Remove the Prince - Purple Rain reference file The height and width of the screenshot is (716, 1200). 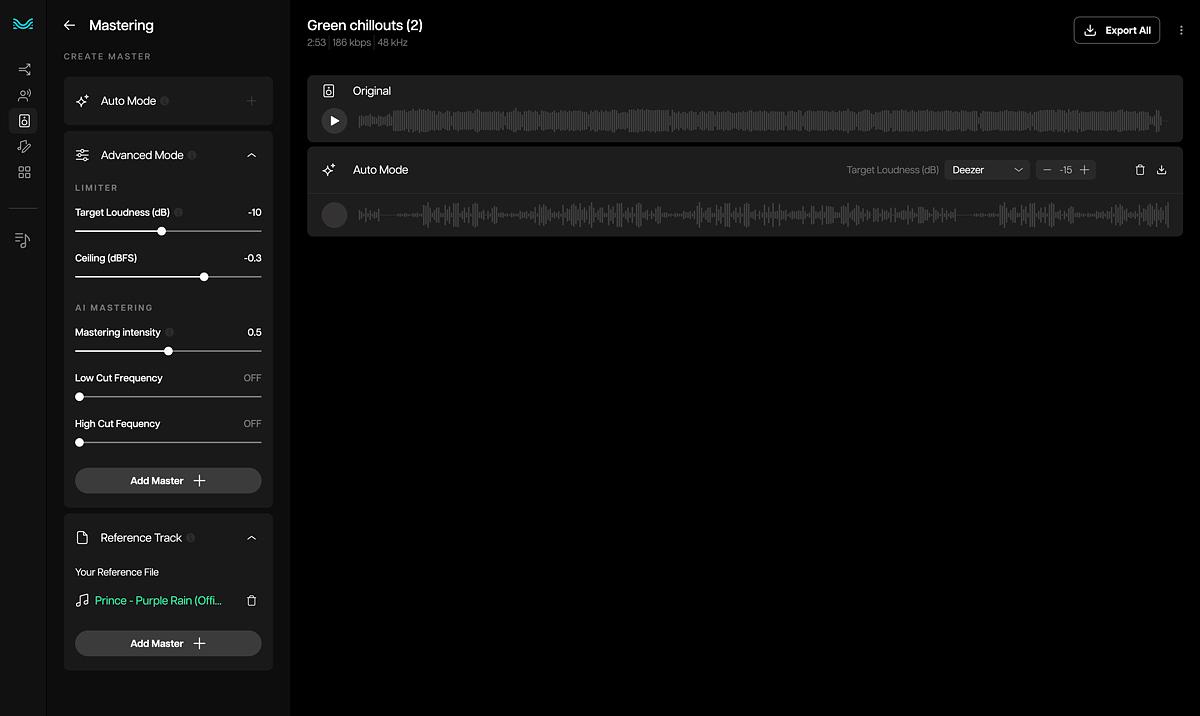[x=251, y=601]
